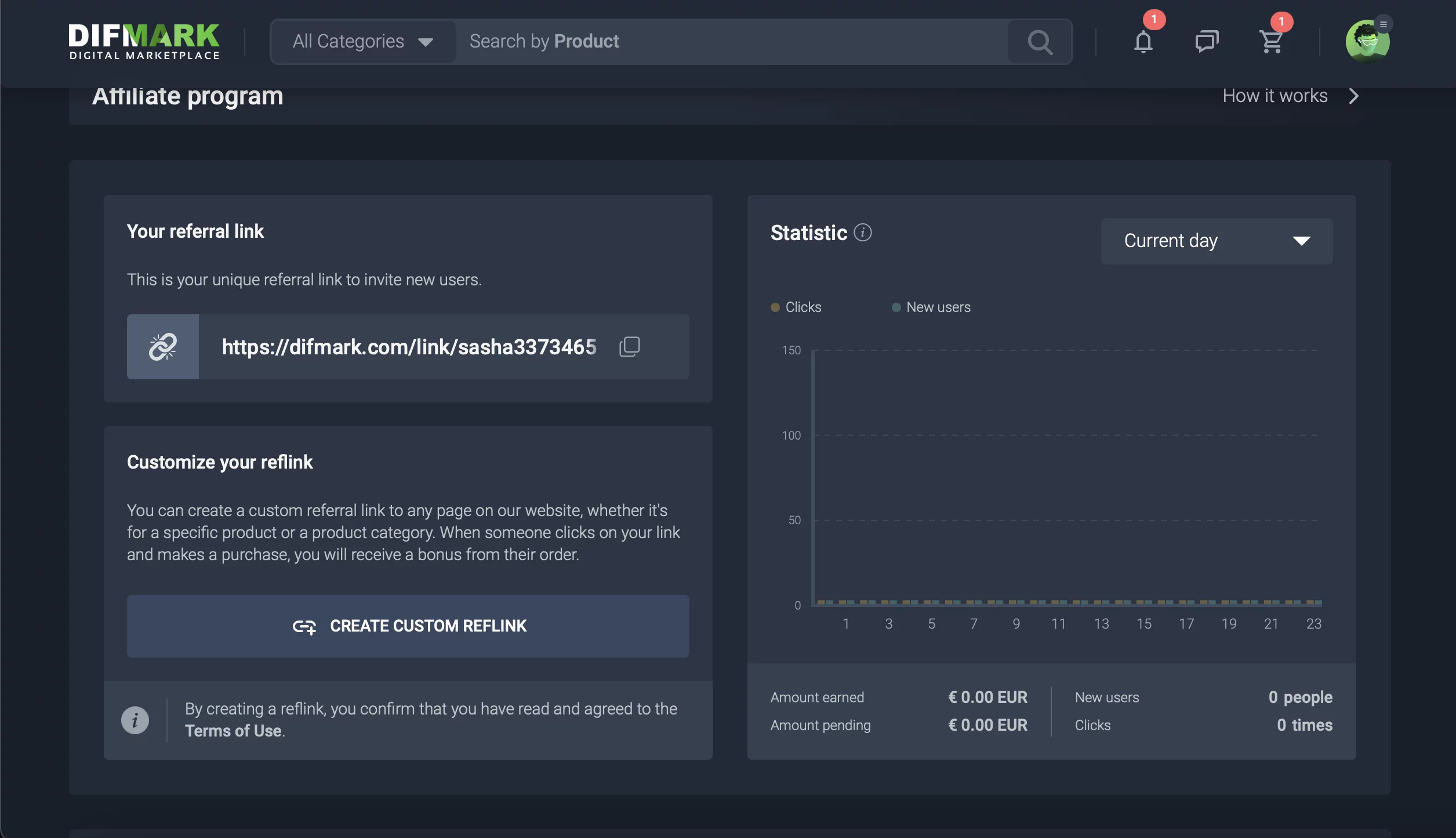Select the referral link URL text
Screen dimensions: 1456x838
click(x=409, y=347)
